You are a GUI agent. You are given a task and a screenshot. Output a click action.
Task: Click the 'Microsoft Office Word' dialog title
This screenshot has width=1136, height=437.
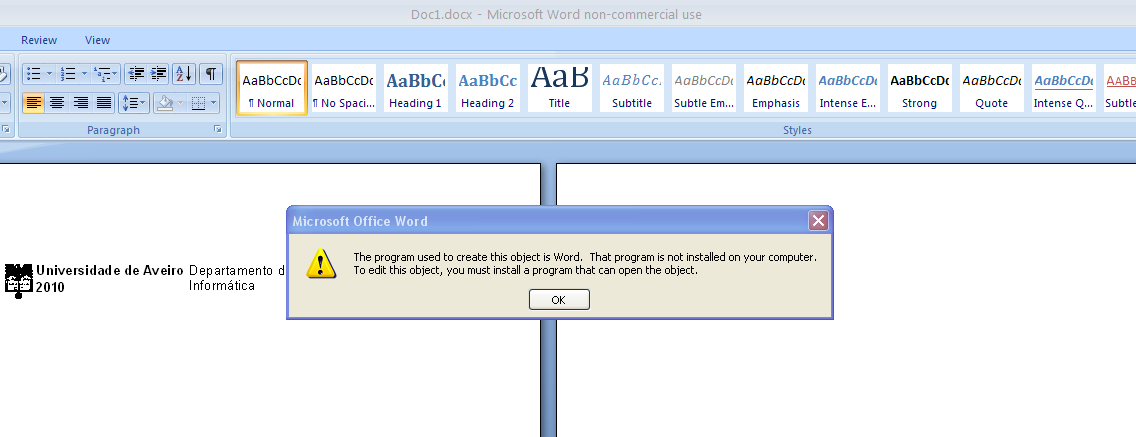(x=360, y=221)
